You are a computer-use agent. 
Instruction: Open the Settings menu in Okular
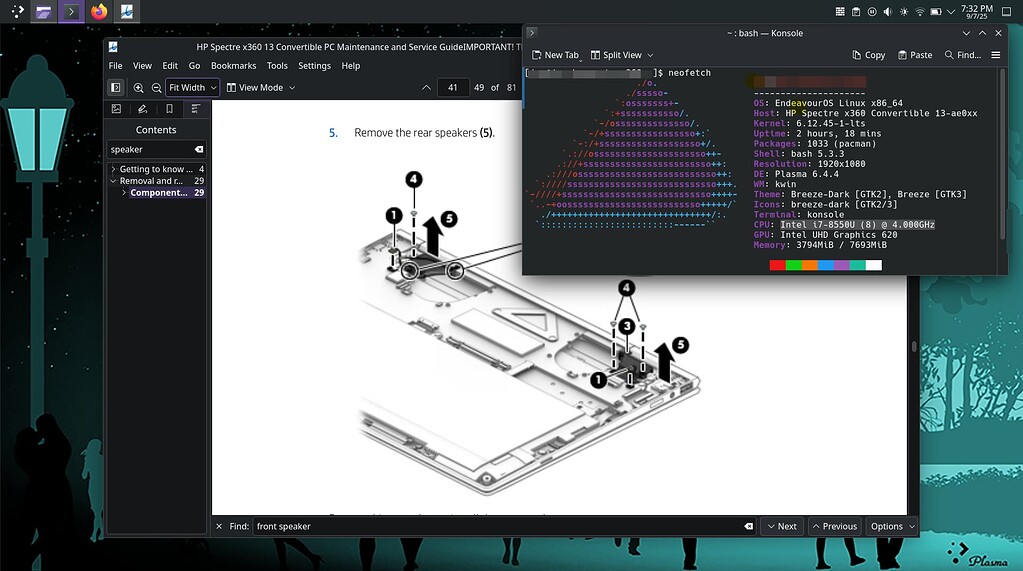(x=314, y=66)
